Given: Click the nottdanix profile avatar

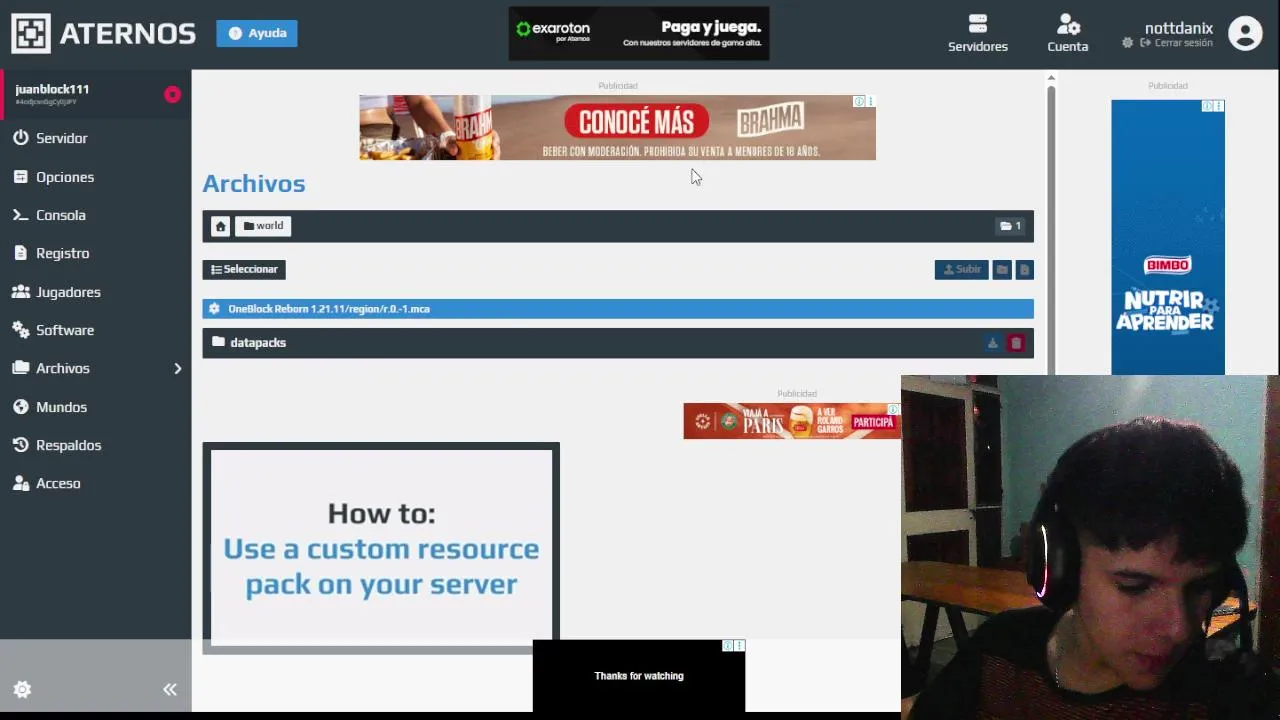Looking at the screenshot, I should tap(1245, 33).
